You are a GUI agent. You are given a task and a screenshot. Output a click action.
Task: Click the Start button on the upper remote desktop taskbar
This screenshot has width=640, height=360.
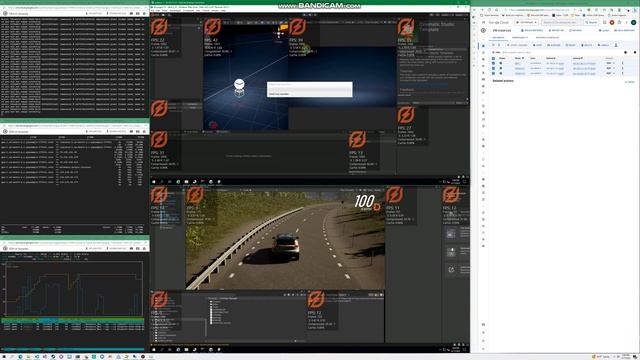click(x=154, y=182)
